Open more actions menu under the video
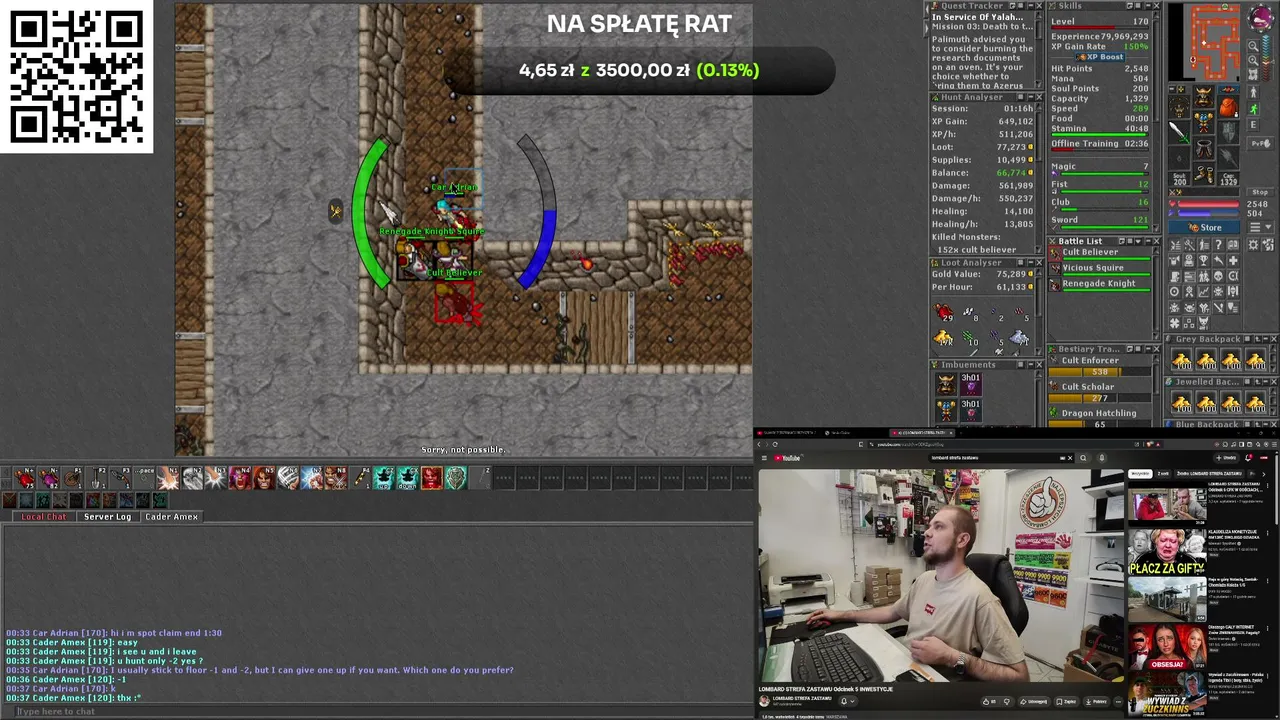This screenshot has height=720, width=1280. point(1116,701)
